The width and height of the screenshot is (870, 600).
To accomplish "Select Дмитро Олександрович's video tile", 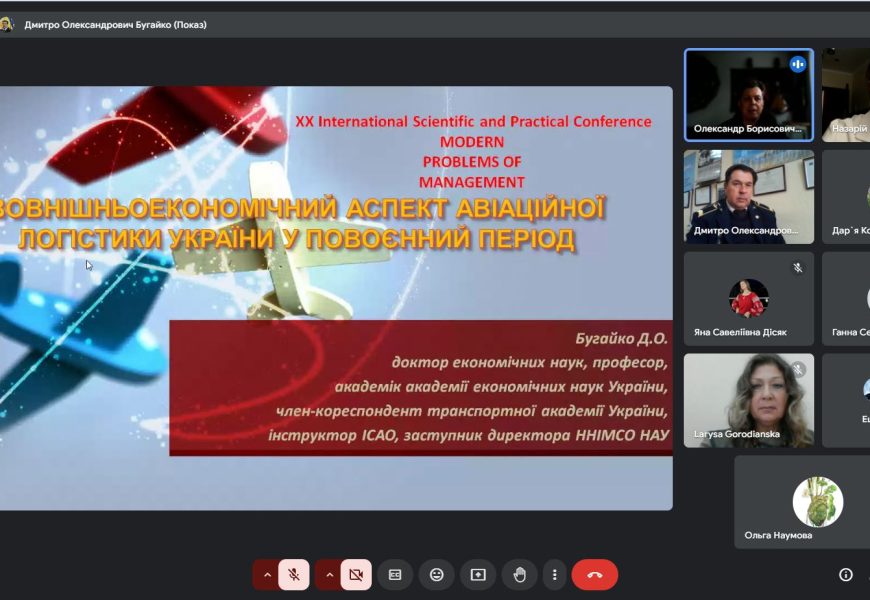I will [x=748, y=196].
